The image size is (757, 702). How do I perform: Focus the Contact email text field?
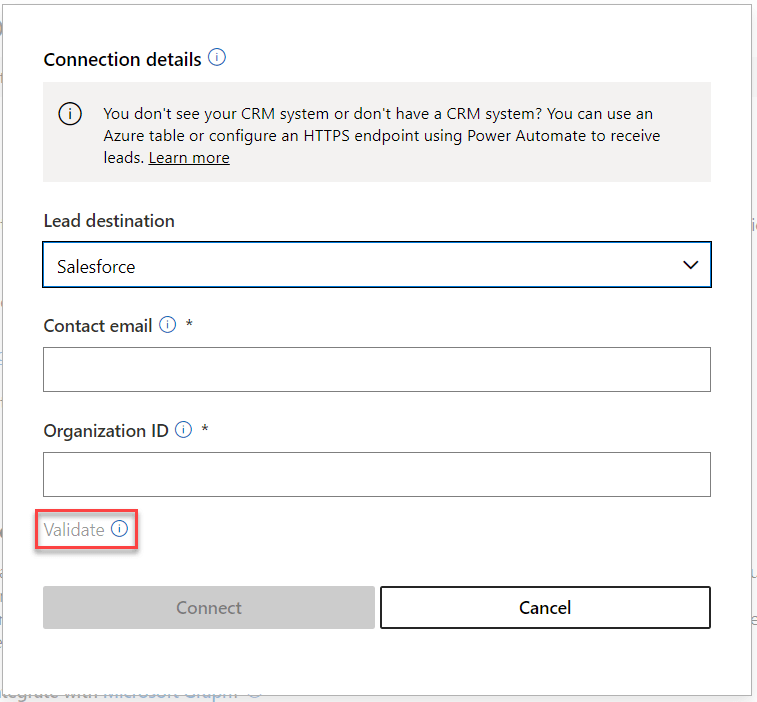pyautogui.click(x=376, y=370)
